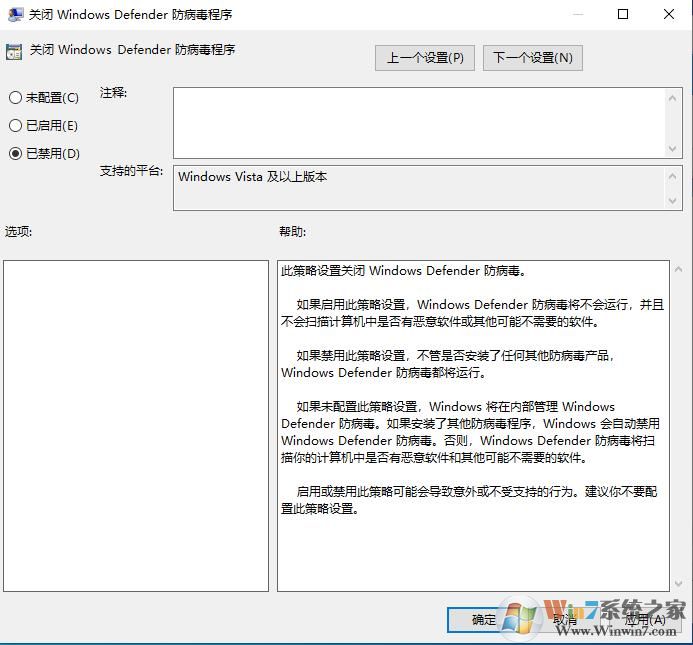Viewport: 693px width, 645px height.
Task: Minimize the policy dialog window
Action: tap(578, 15)
